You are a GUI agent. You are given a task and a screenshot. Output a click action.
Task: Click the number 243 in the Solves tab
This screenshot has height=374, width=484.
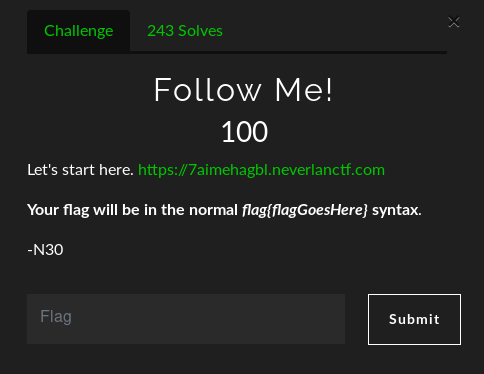(161, 31)
